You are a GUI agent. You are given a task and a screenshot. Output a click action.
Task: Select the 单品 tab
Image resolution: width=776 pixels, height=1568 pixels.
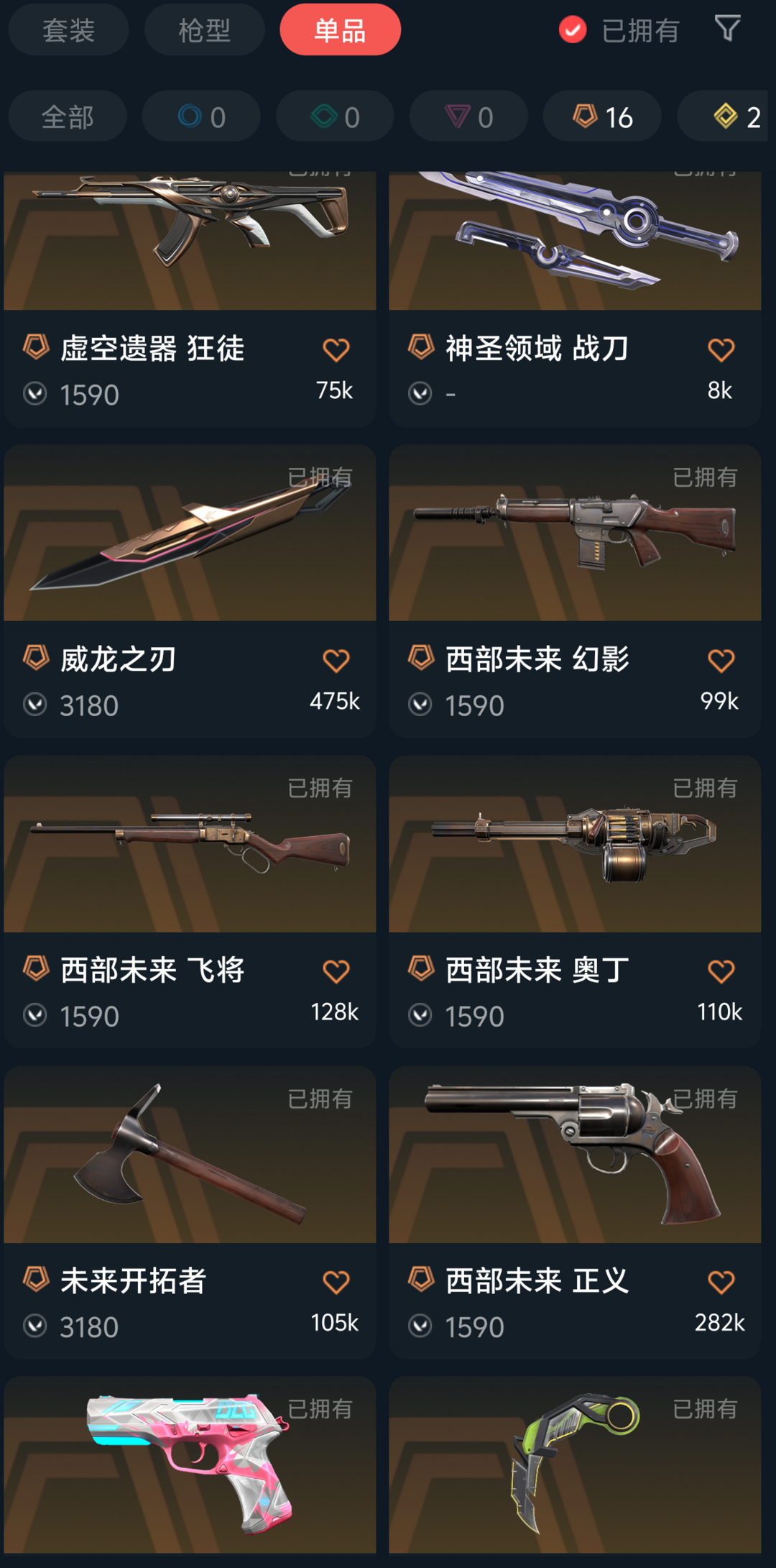[x=340, y=29]
